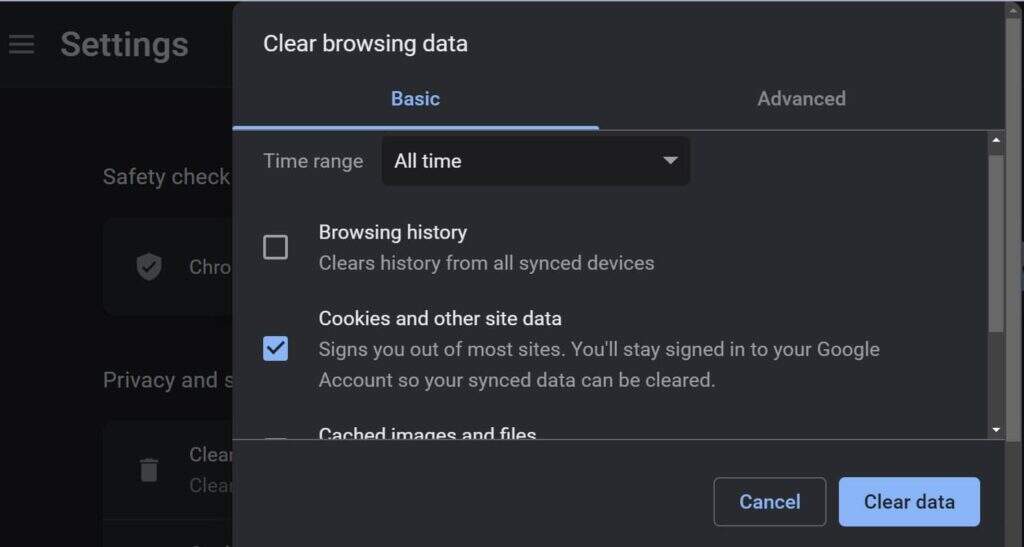Image resolution: width=1024 pixels, height=547 pixels.
Task: Click the Clear data button
Action: (908, 502)
